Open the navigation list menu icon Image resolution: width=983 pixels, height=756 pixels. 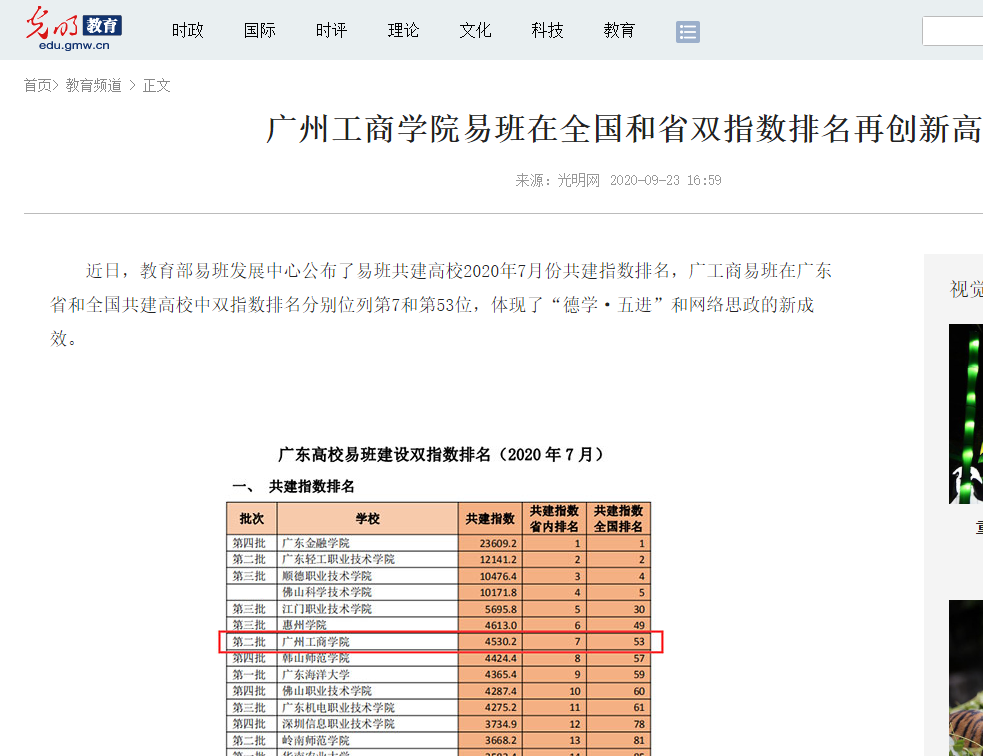[687, 31]
